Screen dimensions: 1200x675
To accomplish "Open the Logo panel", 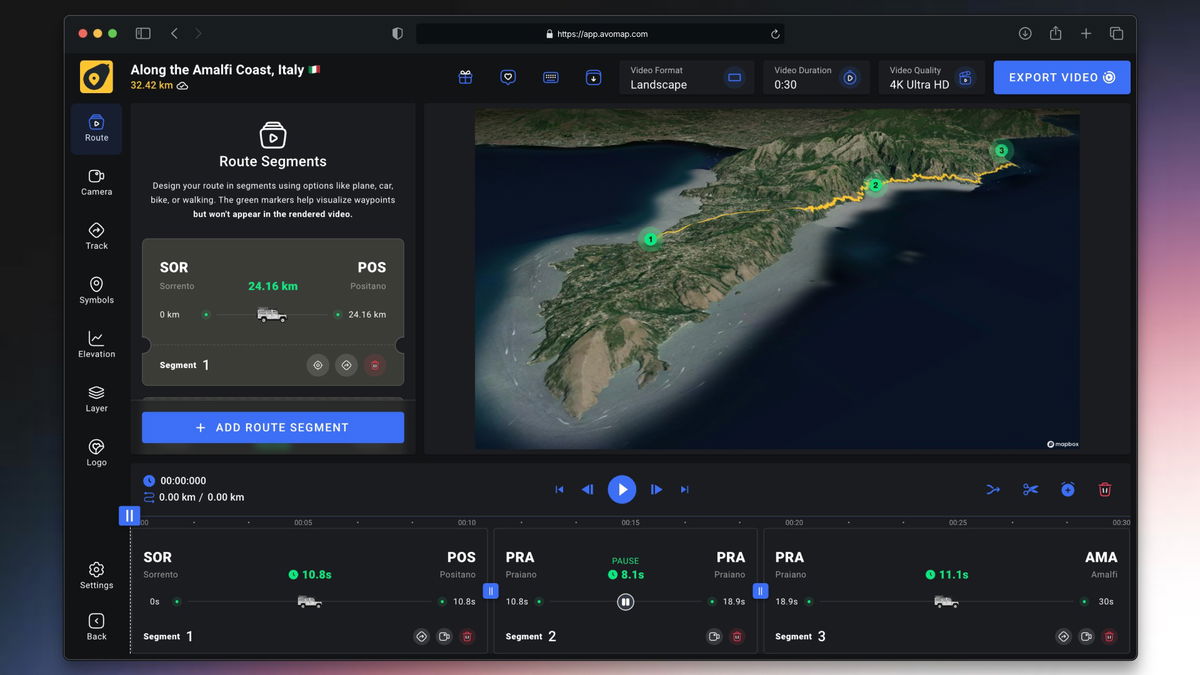I will pyautogui.click(x=96, y=452).
